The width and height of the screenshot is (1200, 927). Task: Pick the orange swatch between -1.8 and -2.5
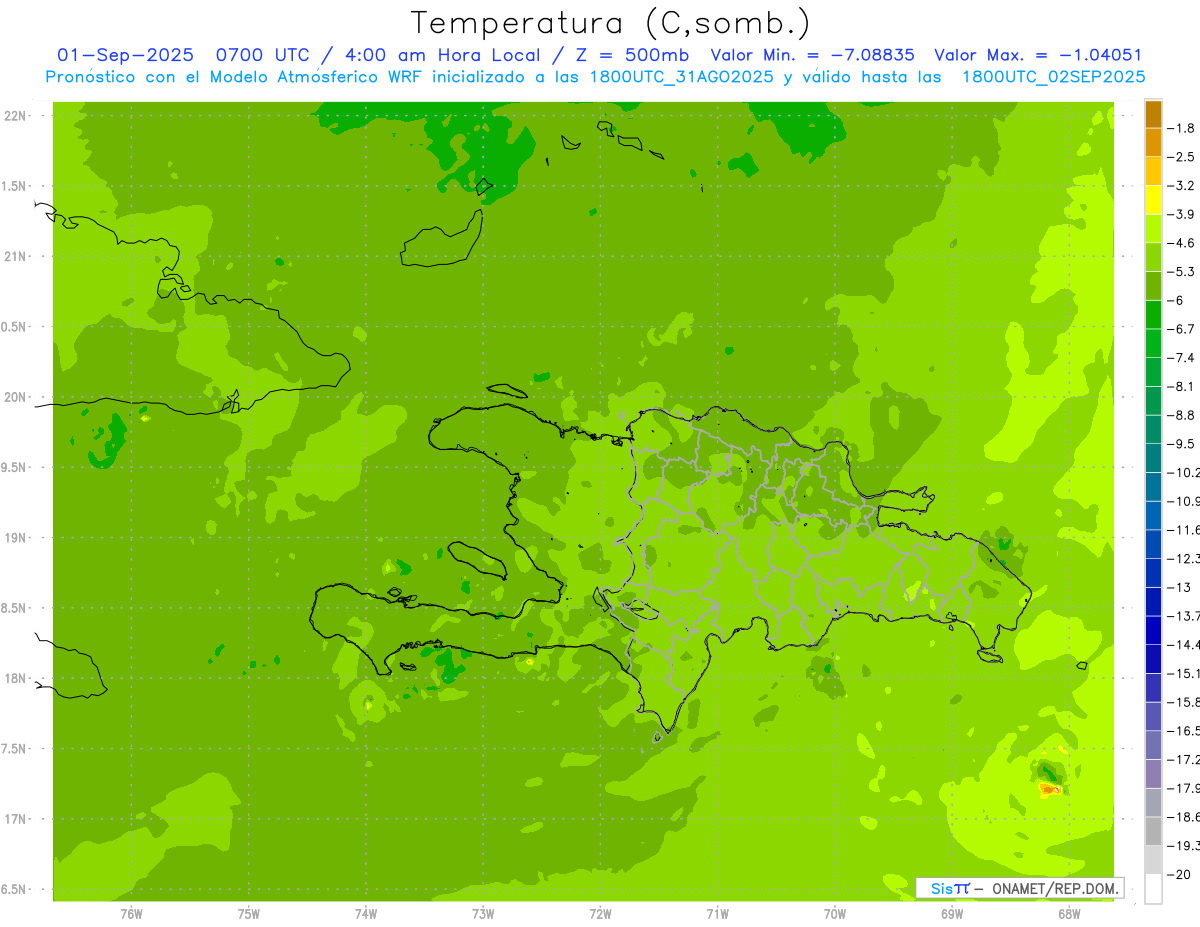point(1153,143)
